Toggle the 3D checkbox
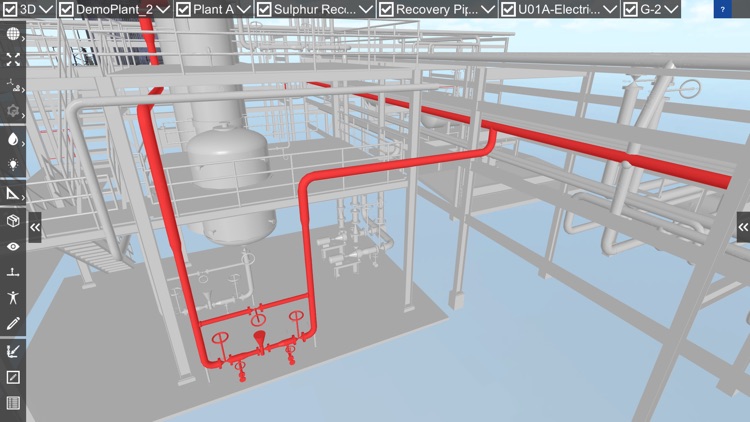Image resolution: width=750 pixels, height=422 pixels. pyautogui.click(x=10, y=9)
